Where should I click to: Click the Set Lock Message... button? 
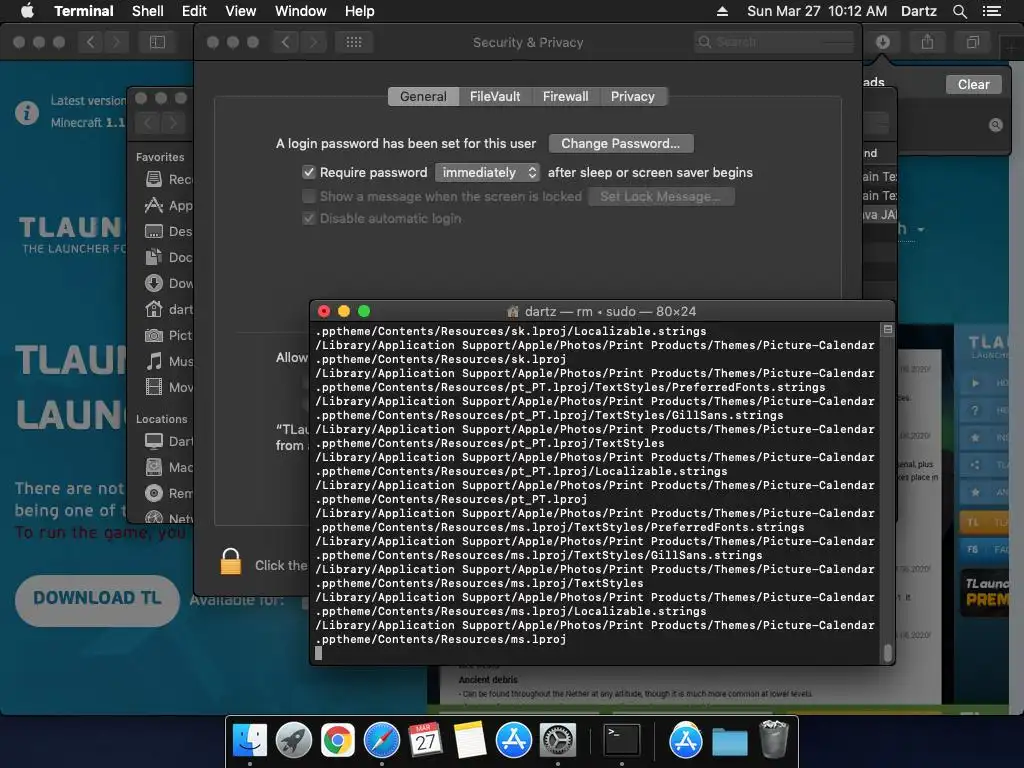point(661,197)
